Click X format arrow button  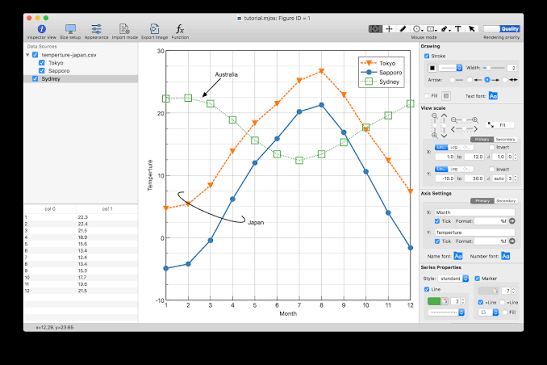coord(512,221)
